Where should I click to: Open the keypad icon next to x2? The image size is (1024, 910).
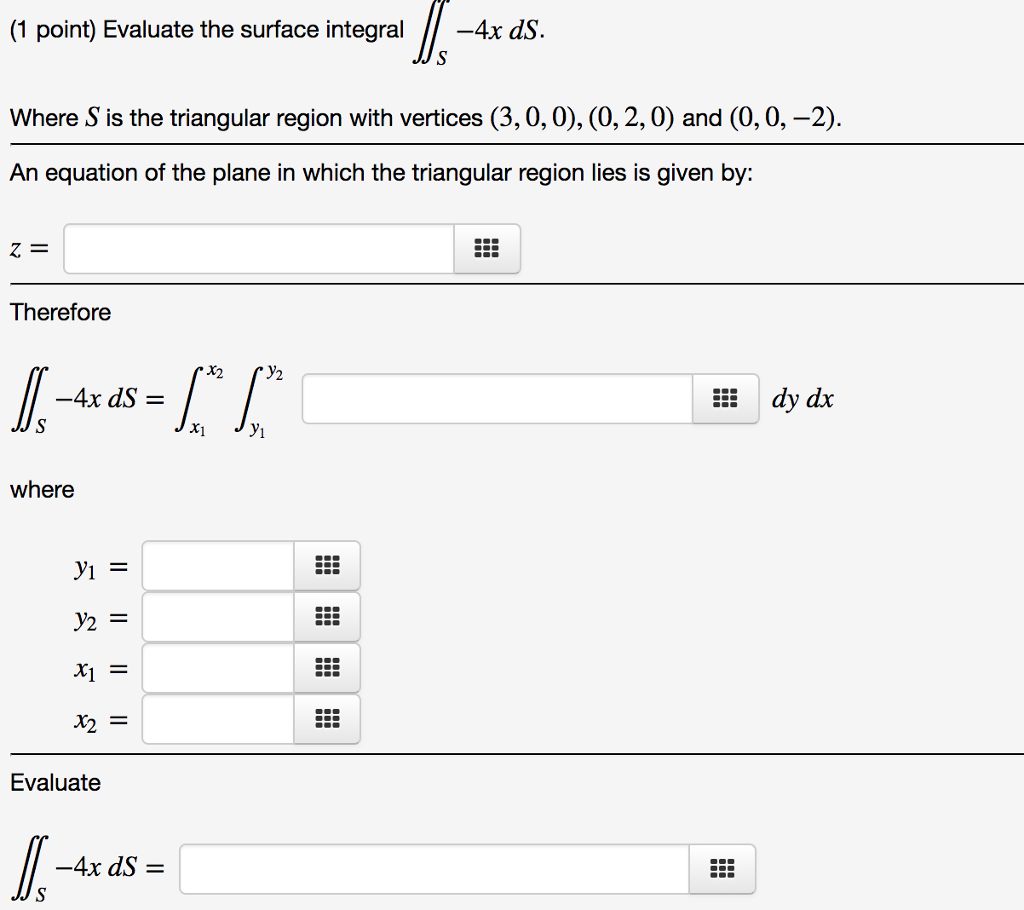click(327, 718)
